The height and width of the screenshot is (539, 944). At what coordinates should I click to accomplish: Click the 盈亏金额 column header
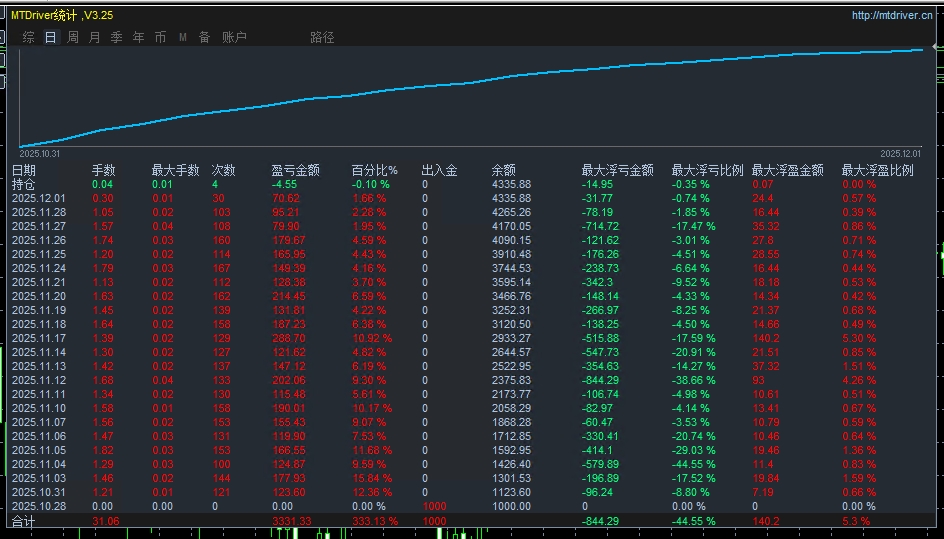[295, 170]
